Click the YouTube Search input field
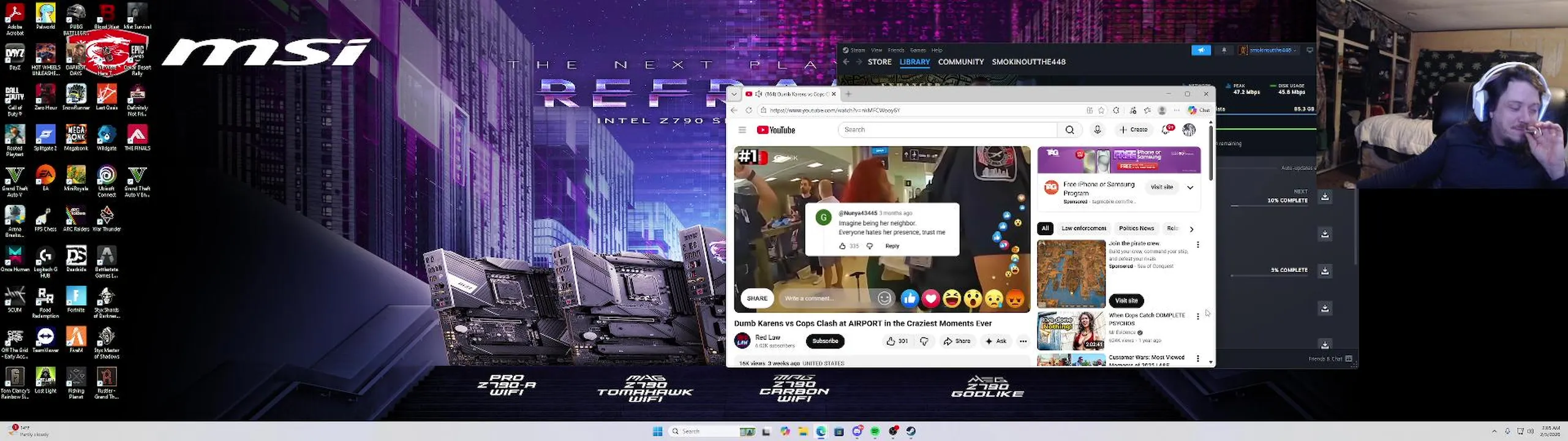This screenshot has height=441, width=1568. click(x=948, y=130)
